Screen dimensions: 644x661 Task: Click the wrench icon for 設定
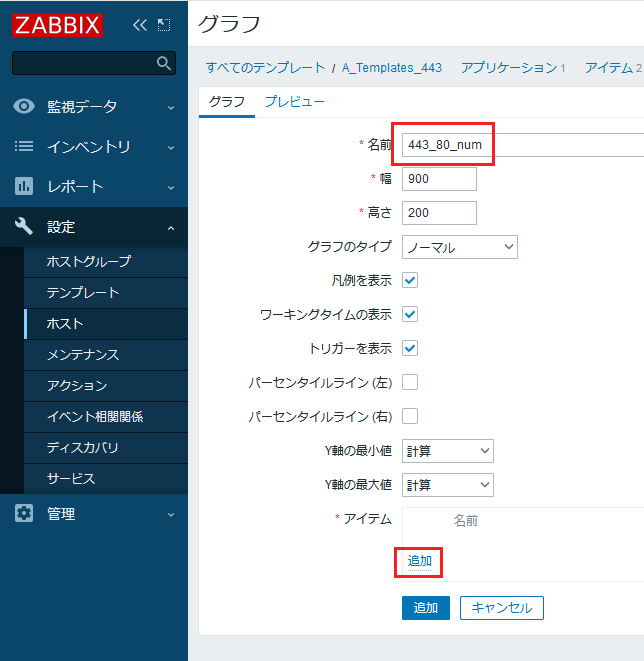tap(24, 226)
